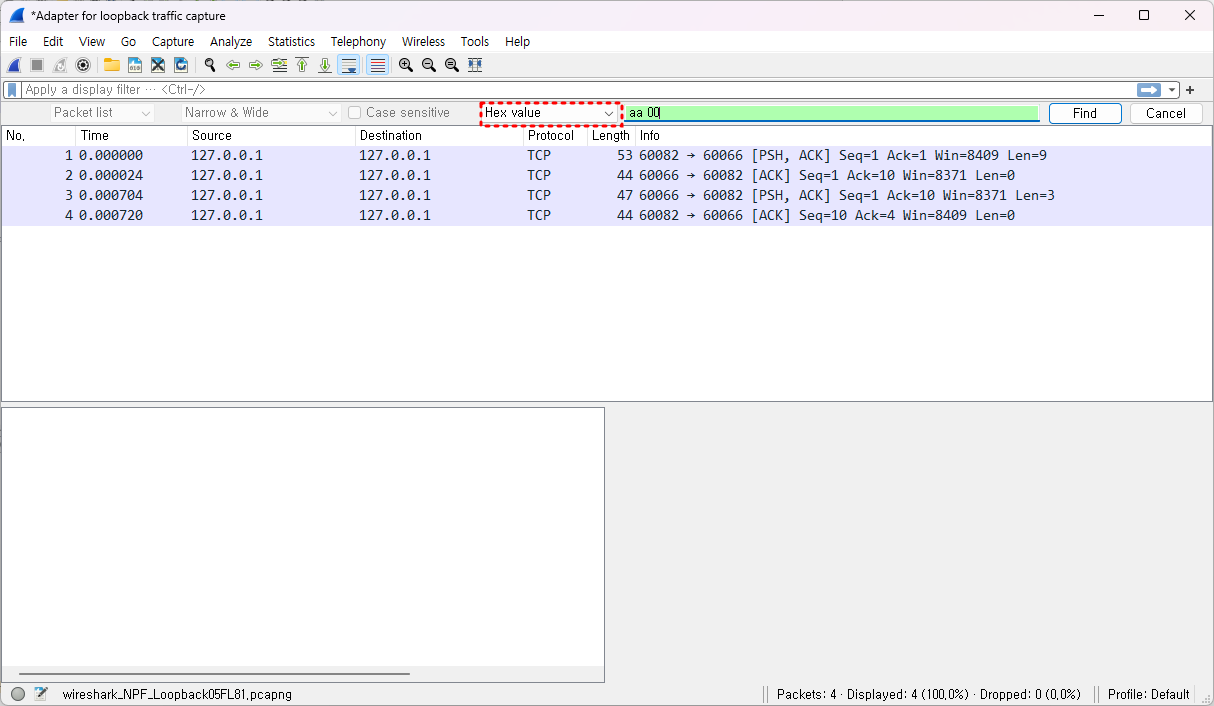Sort by the Protocol column header

[x=556, y=136]
